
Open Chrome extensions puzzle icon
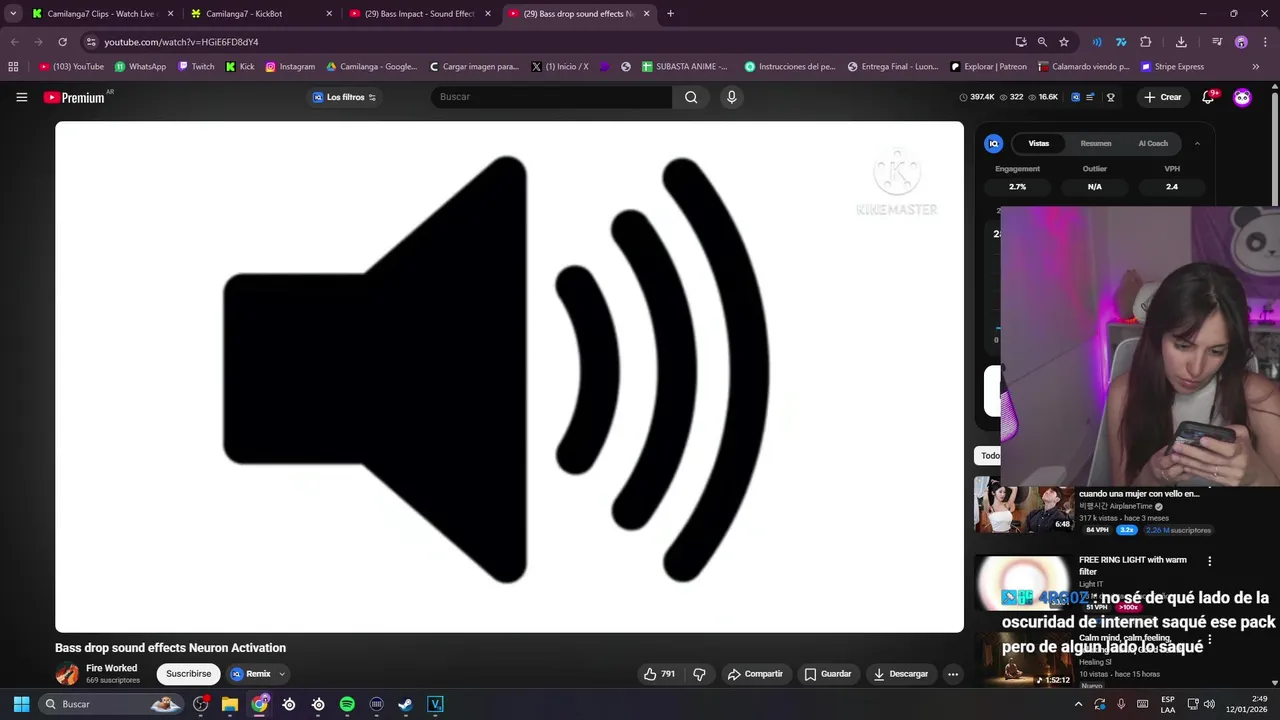click(1146, 42)
